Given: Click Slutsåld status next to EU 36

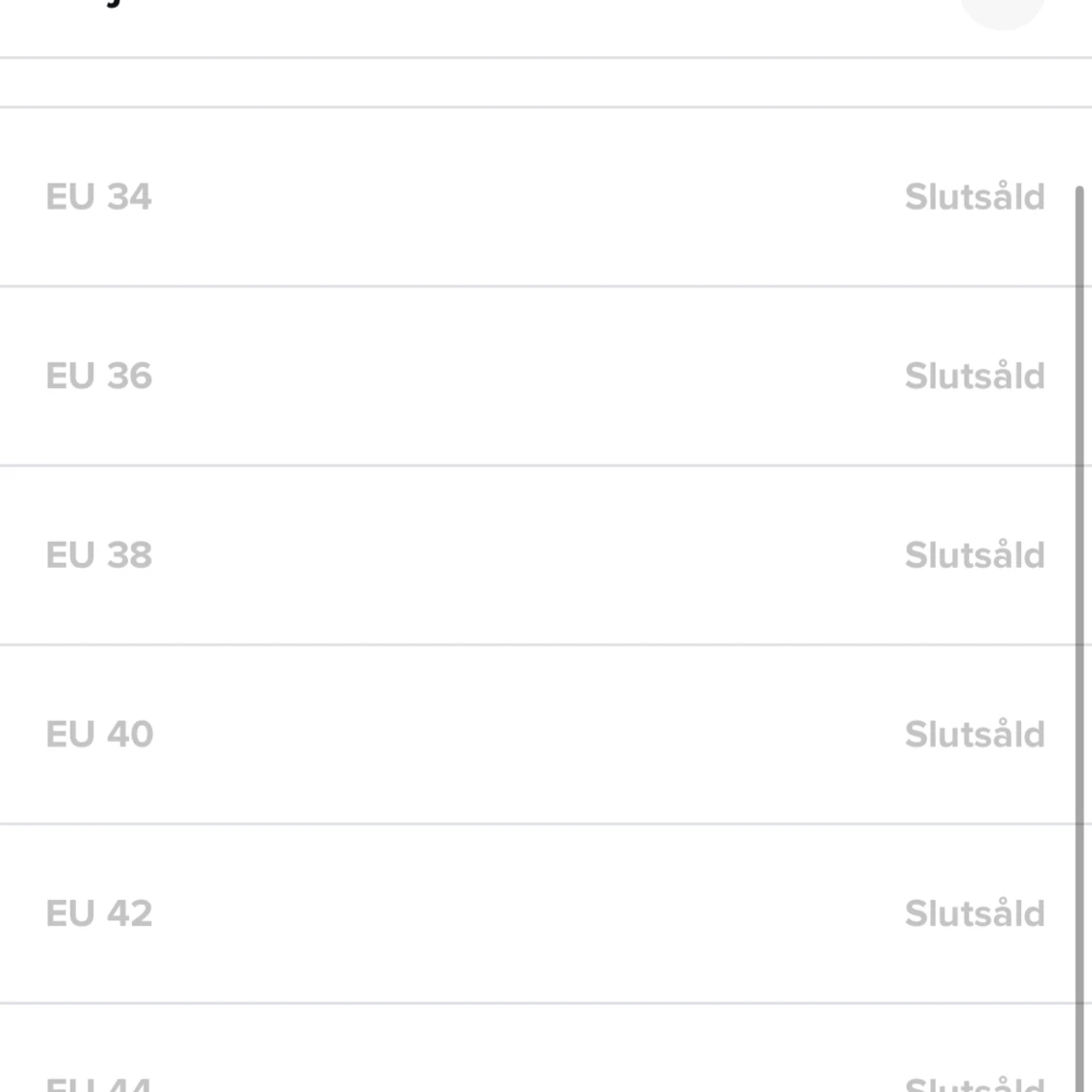Looking at the screenshot, I should [975, 377].
